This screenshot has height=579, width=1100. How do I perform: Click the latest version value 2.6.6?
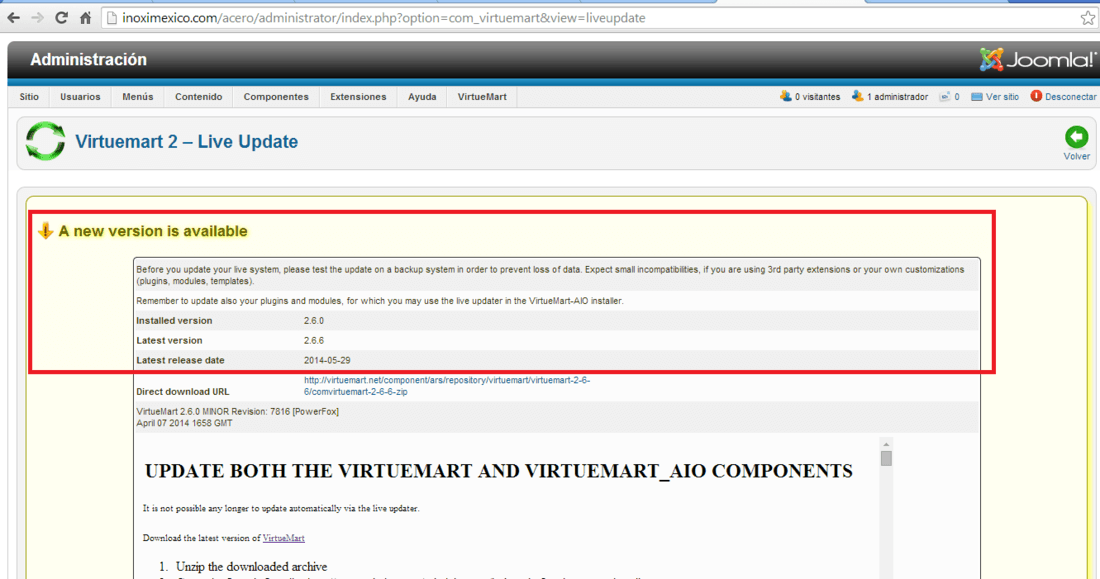coord(314,340)
